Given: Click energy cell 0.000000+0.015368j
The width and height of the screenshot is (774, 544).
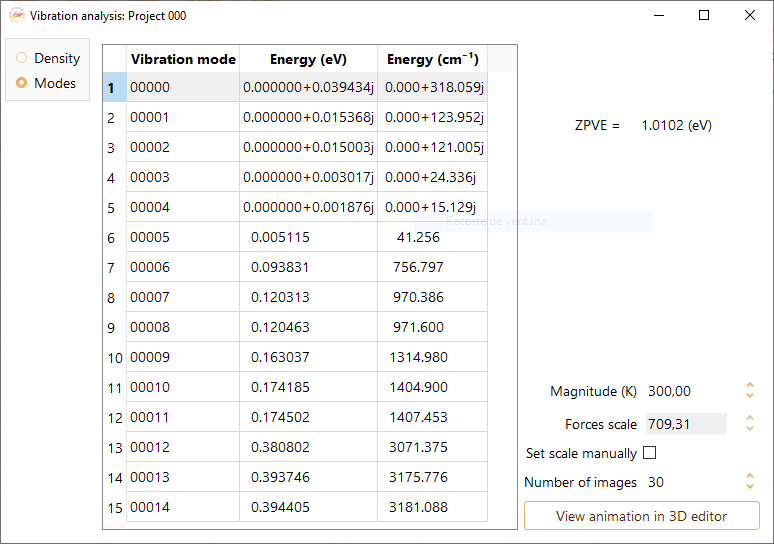Looking at the screenshot, I should [x=309, y=117].
